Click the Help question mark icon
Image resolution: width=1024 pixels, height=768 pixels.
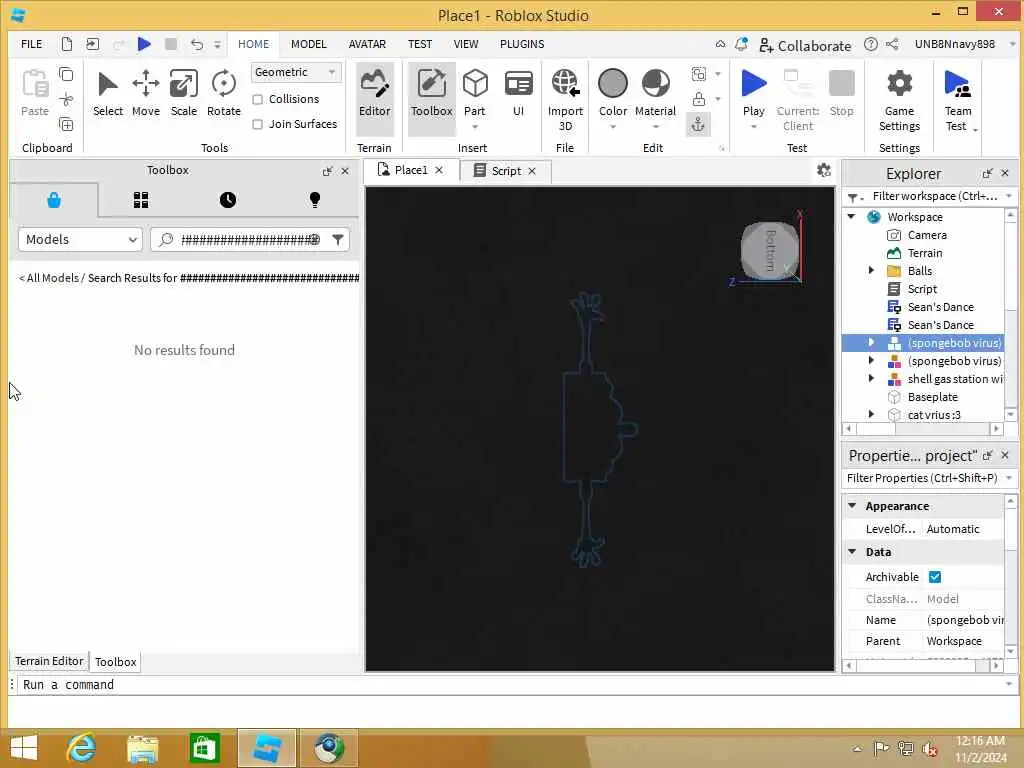(871, 44)
